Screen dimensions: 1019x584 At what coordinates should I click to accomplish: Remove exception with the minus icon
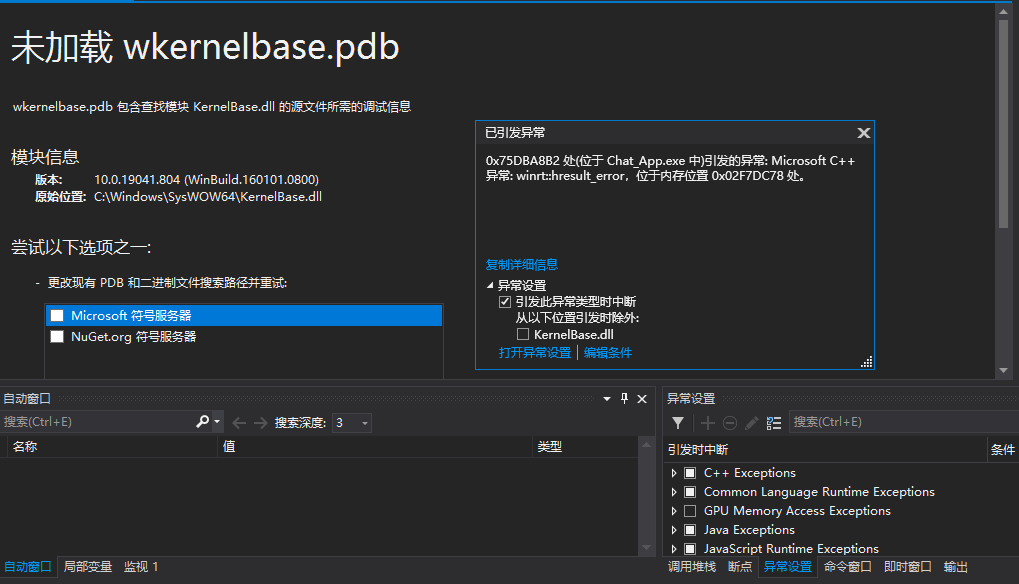[x=730, y=423]
